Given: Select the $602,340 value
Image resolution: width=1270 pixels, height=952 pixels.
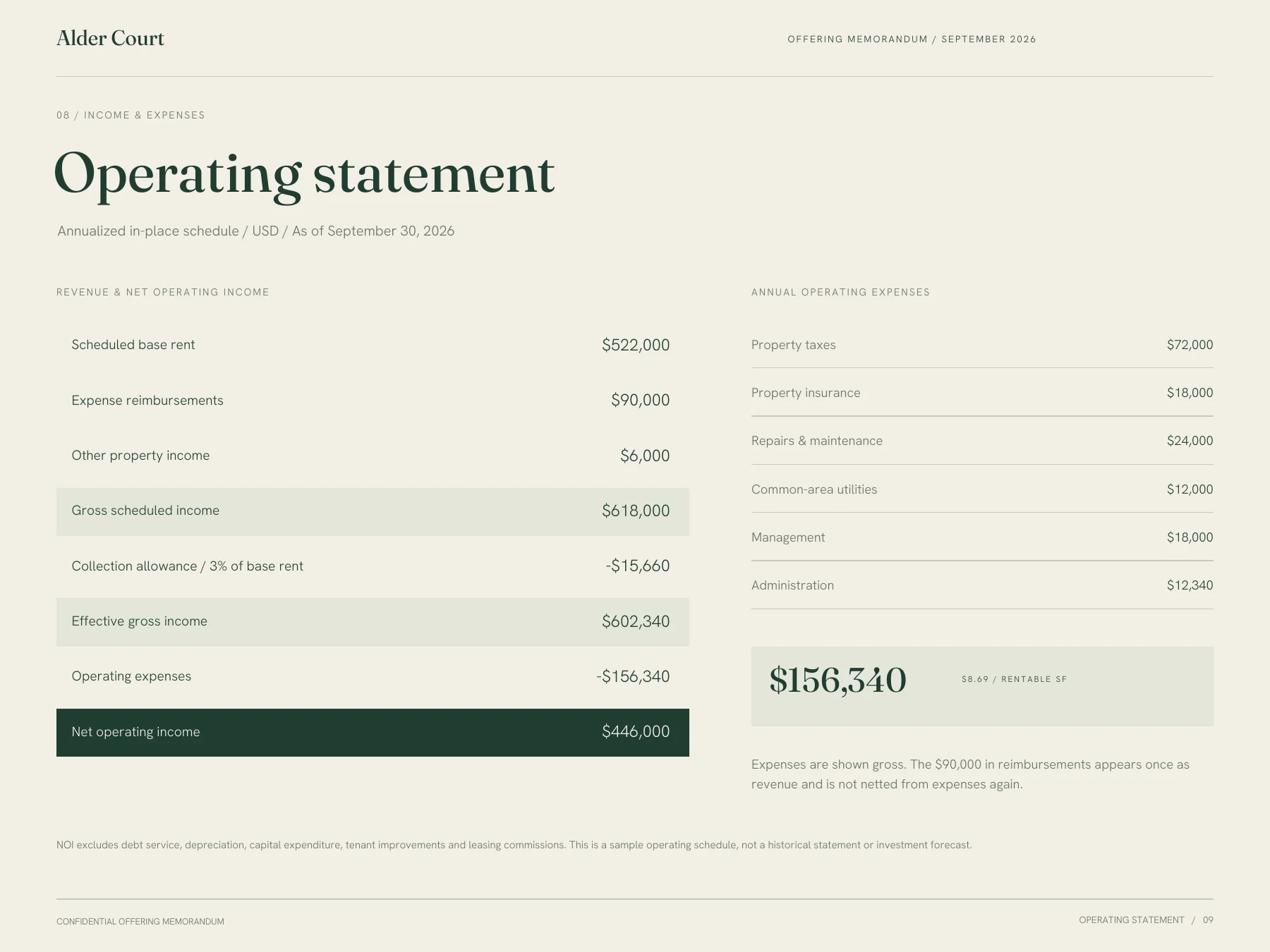Looking at the screenshot, I should click(636, 621).
